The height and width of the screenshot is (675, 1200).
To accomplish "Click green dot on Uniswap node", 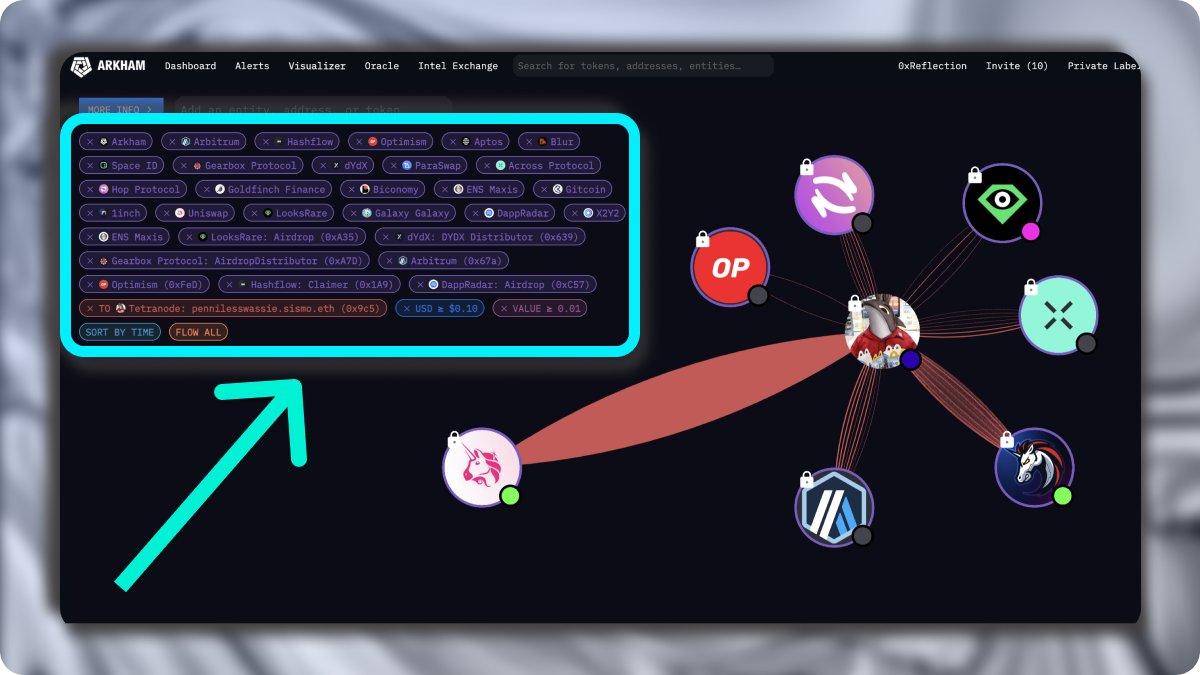I will (510, 495).
